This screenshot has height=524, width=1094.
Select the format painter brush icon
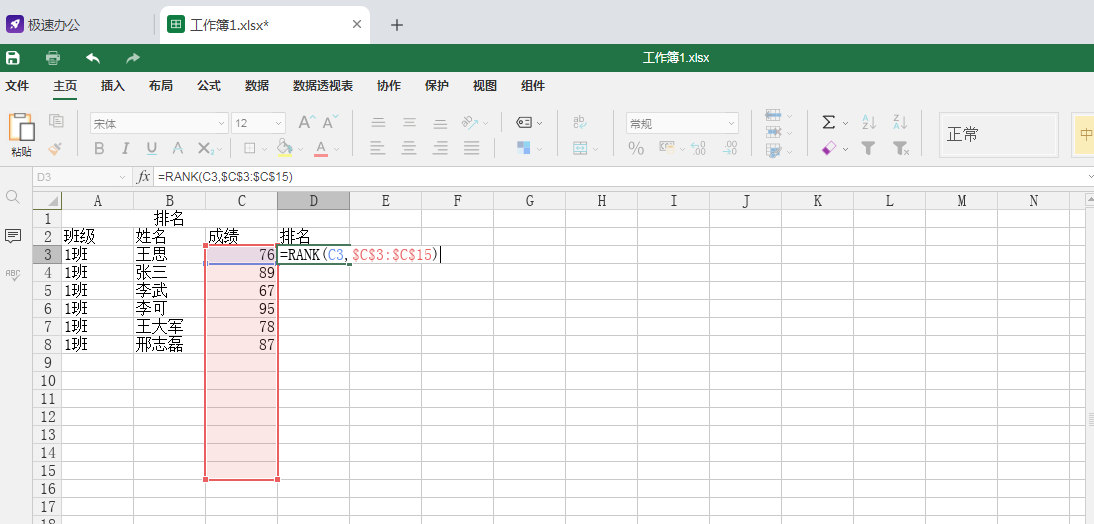[x=57, y=148]
